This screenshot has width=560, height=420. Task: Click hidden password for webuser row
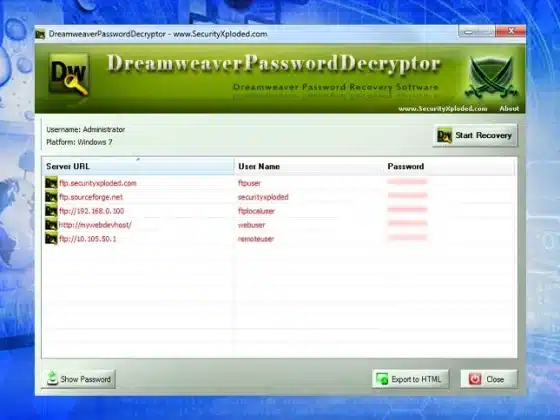pos(408,224)
